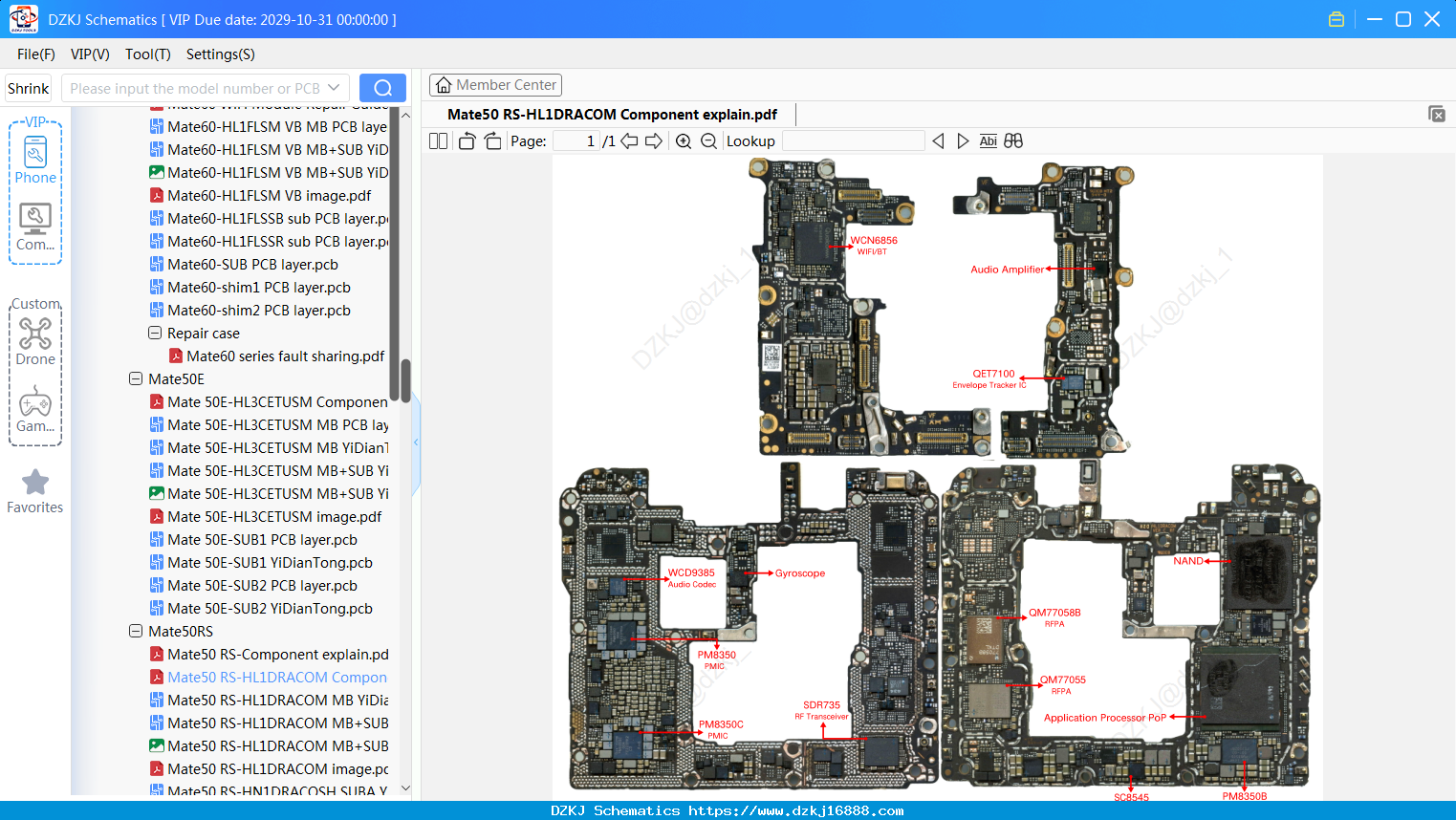Collapse the left panel with the splitter arrow
The width and height of the screenshot is (1456, 820).
pos(416,442)
